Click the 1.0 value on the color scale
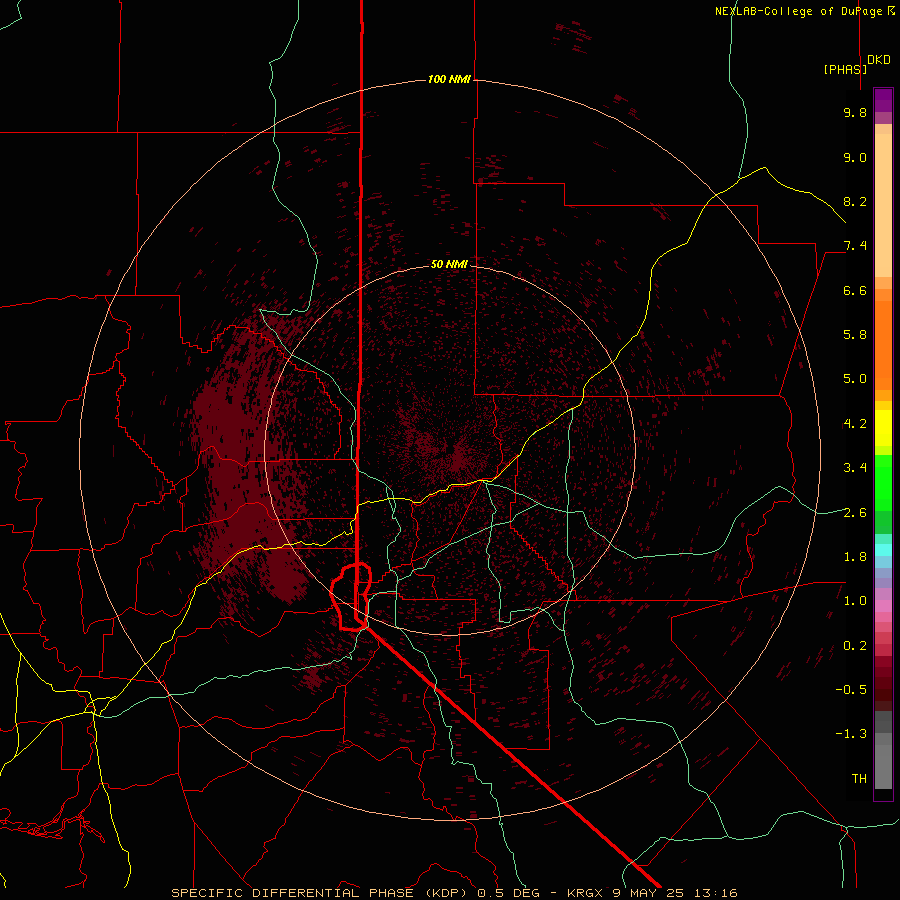Viewport: 900px width, 900px height. 855,601
